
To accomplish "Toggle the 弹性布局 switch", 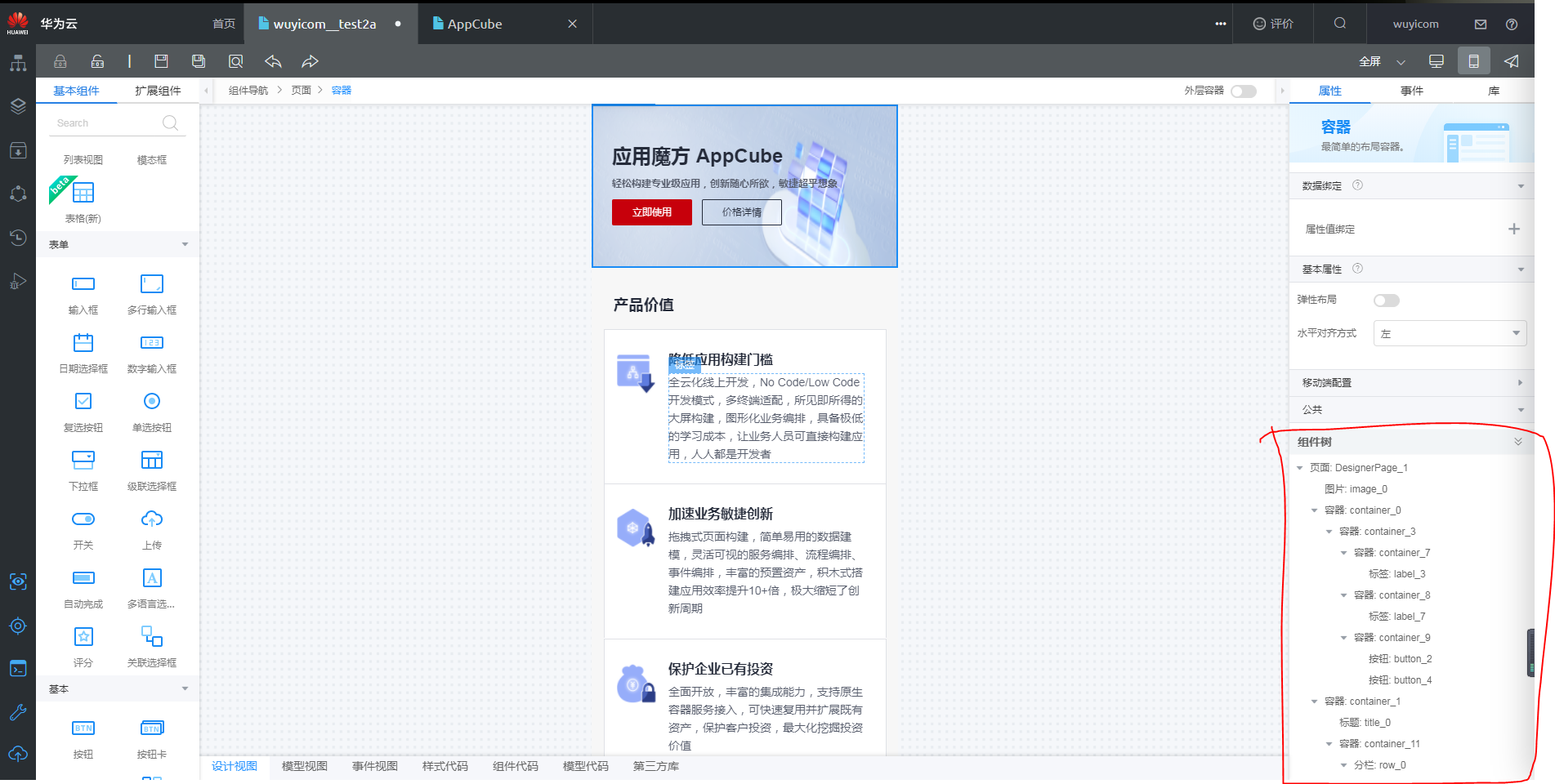I will pos(1387,301).
